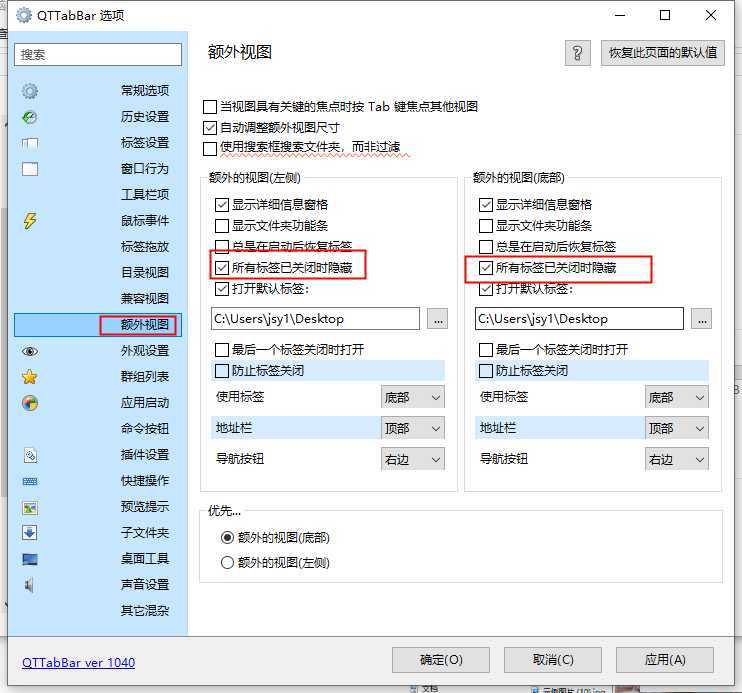Open 标签拖放 settings page
Image resolution: width=742 pixels, height=693 pixels.
click(x=98, y=247)
